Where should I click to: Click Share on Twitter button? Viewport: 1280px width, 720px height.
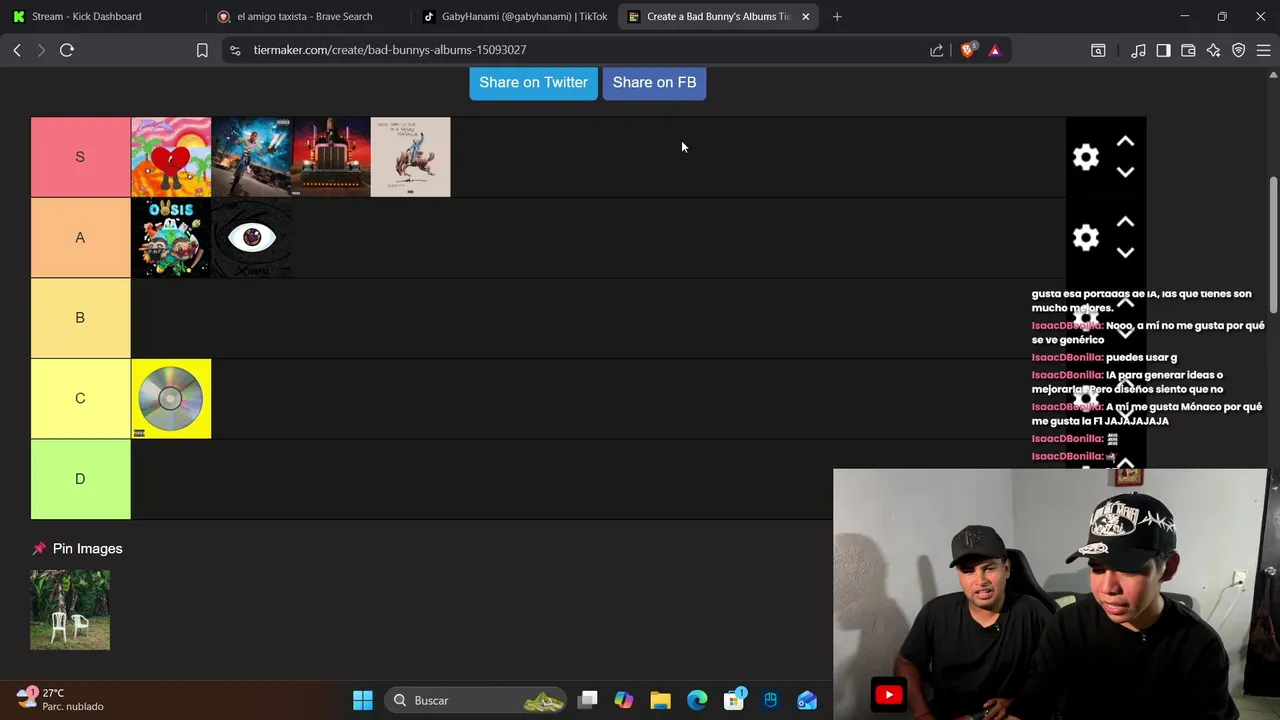click(533, 83)
